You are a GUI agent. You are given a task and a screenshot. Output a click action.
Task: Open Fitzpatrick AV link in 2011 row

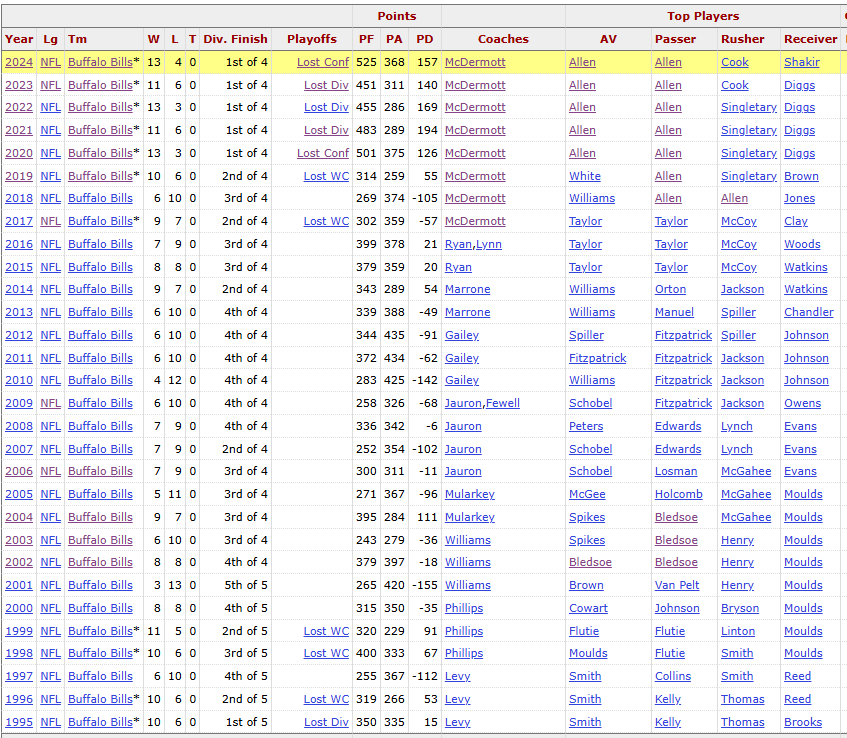pyautogui.click(x=597, y=358)
